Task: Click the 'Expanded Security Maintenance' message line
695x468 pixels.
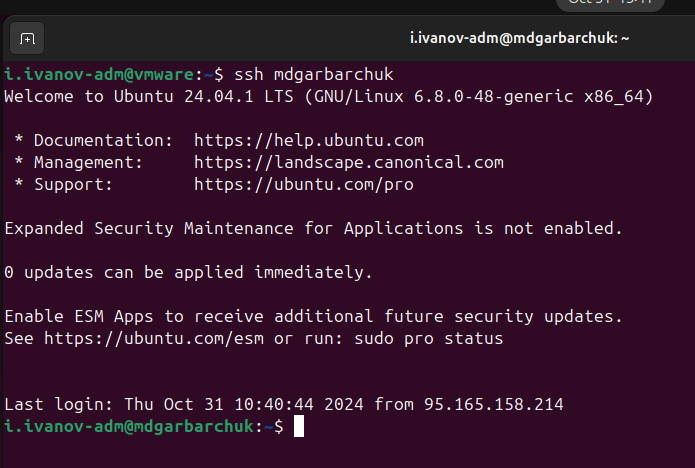Action: pyautogui.click(x=313, y=228)
